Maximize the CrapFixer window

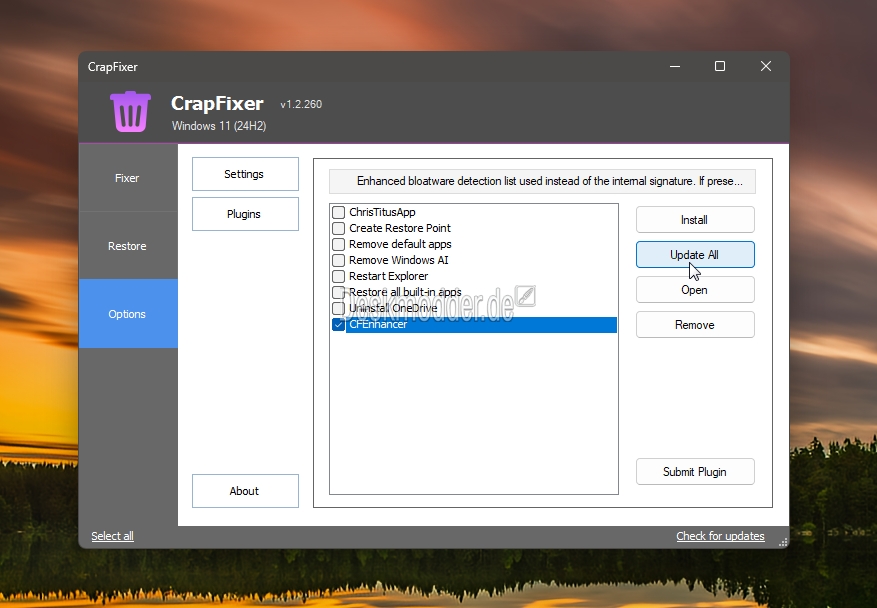point(720,67)
